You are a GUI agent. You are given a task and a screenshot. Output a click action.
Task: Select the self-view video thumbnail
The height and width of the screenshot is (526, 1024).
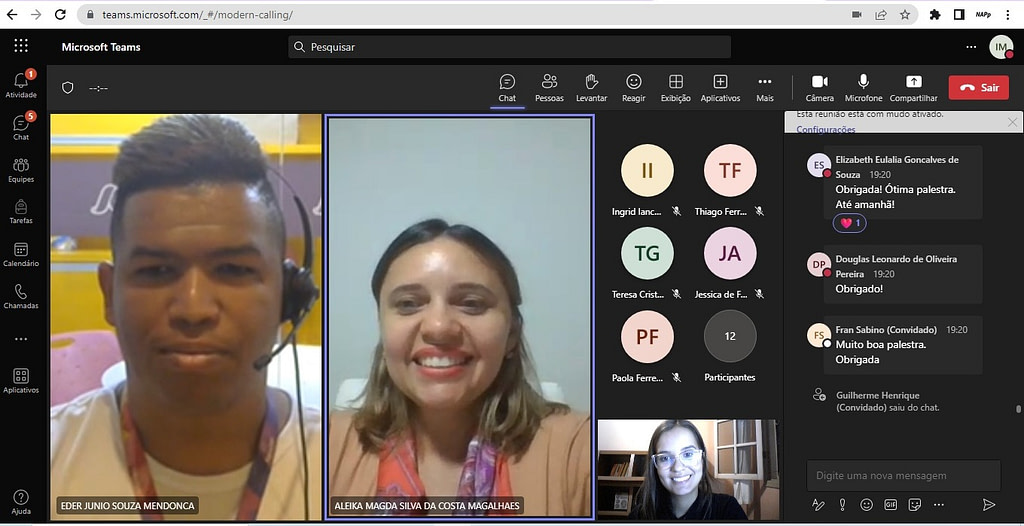[688, 470]
